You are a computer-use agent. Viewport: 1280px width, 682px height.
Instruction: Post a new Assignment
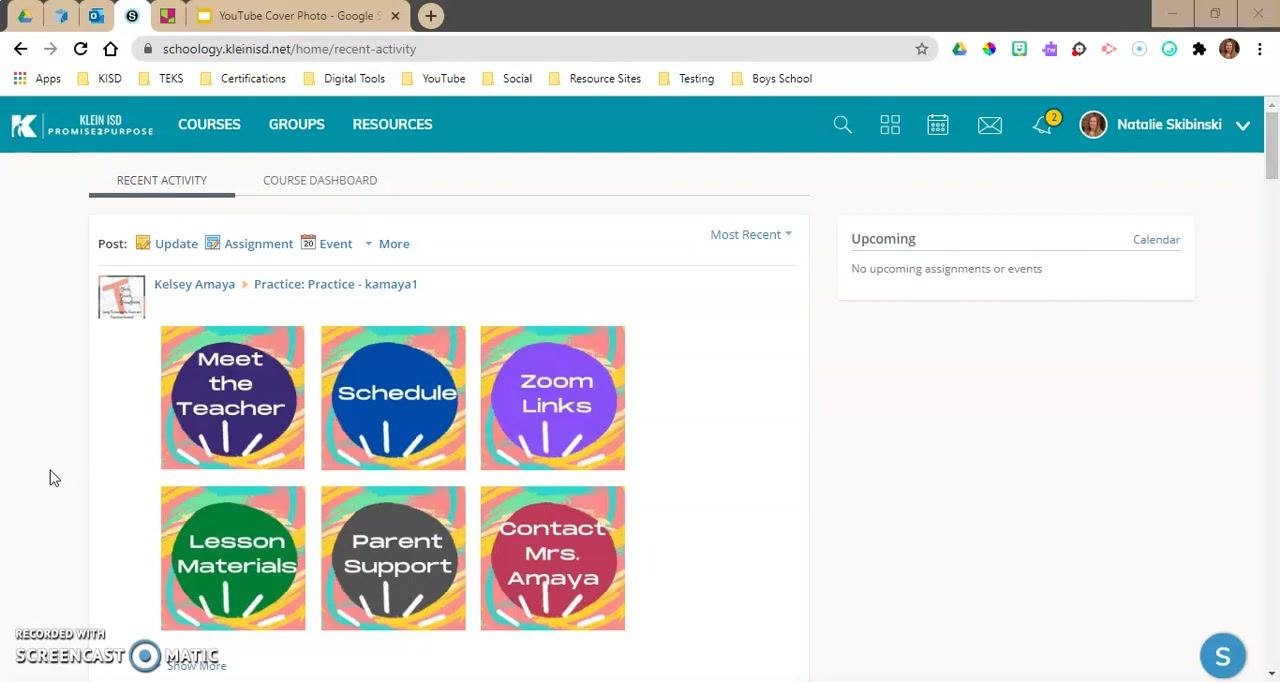click(x=249, y=243)
